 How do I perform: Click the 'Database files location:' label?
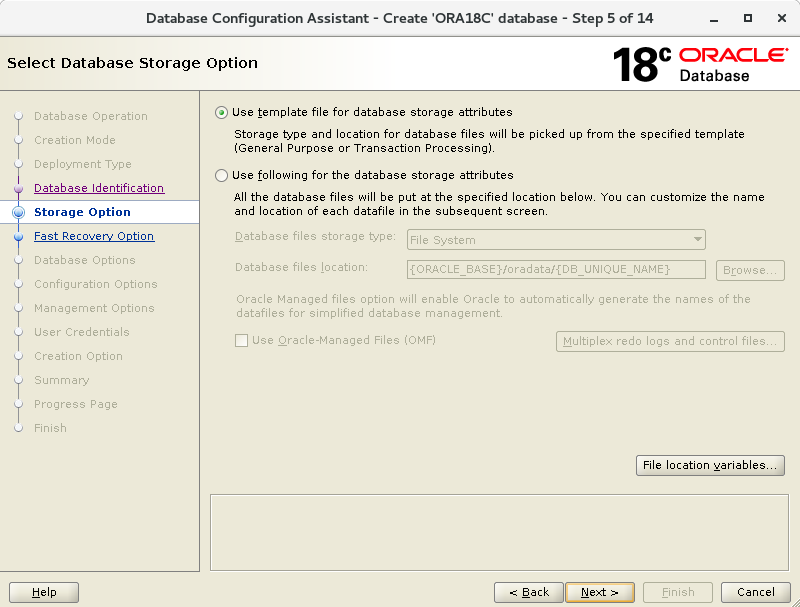pyautogui.click(x=301, y=267)
